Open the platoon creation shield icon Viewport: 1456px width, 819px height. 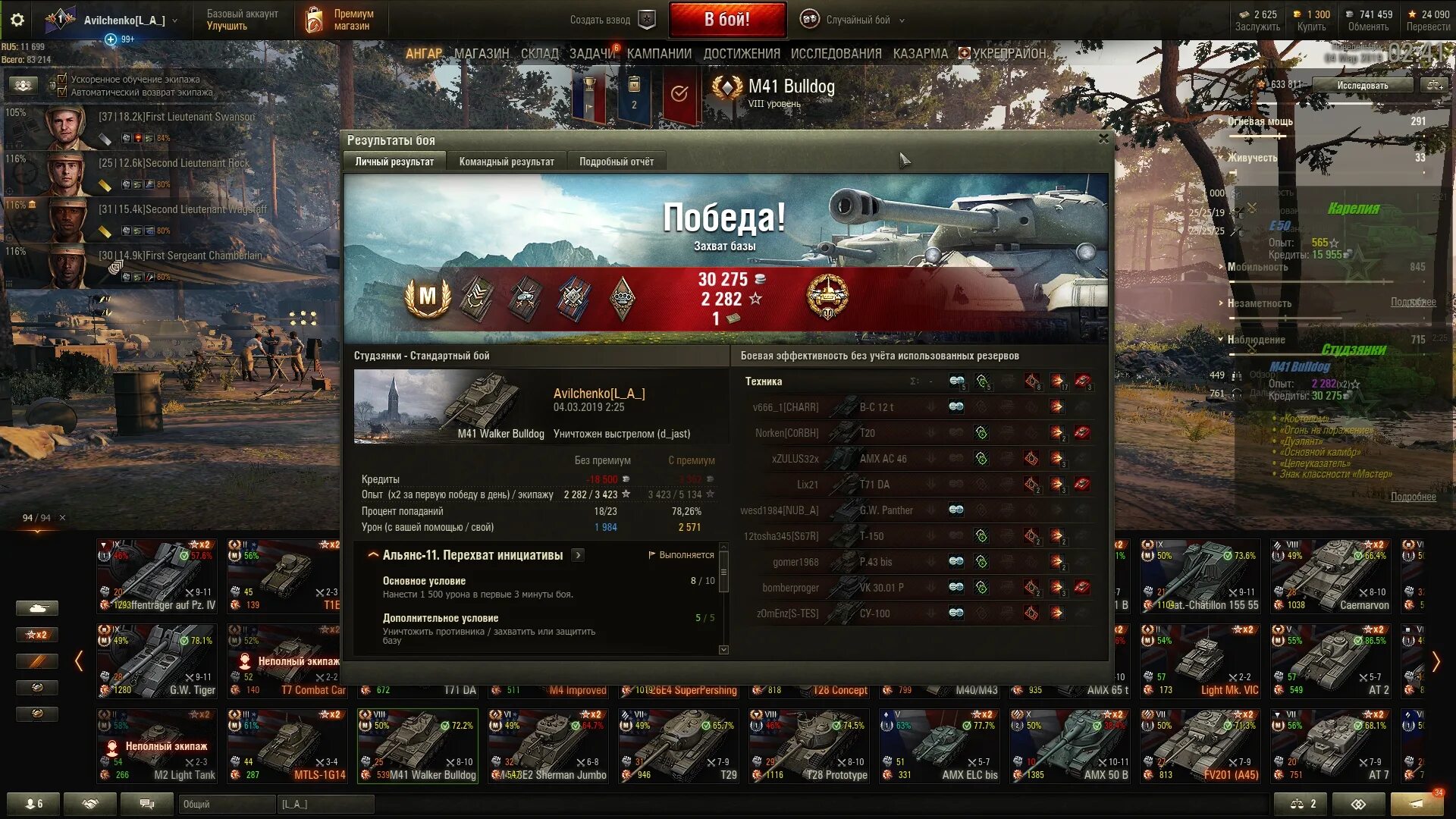coord(647,20)
